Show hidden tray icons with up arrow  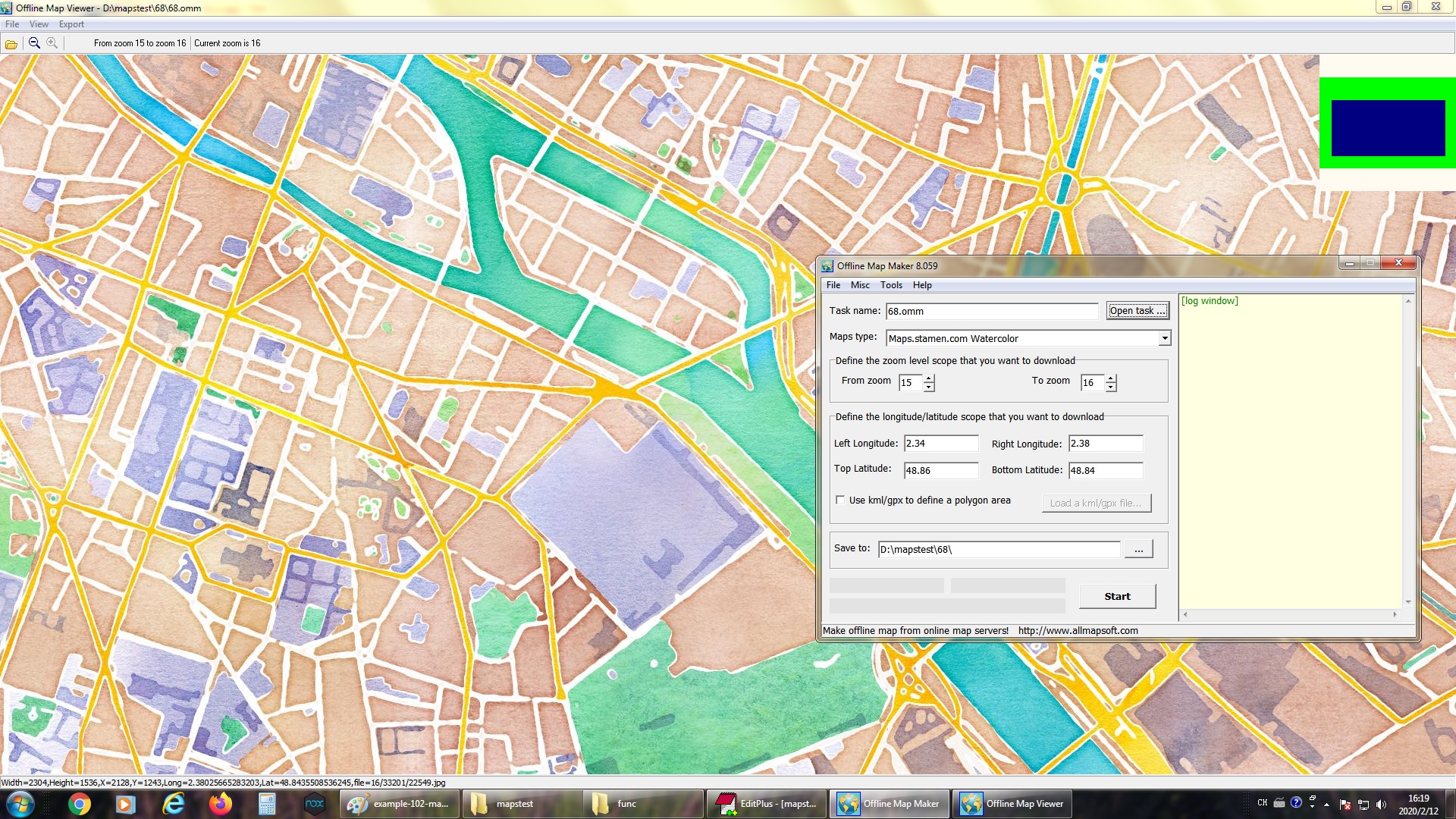pos(1326,805)
